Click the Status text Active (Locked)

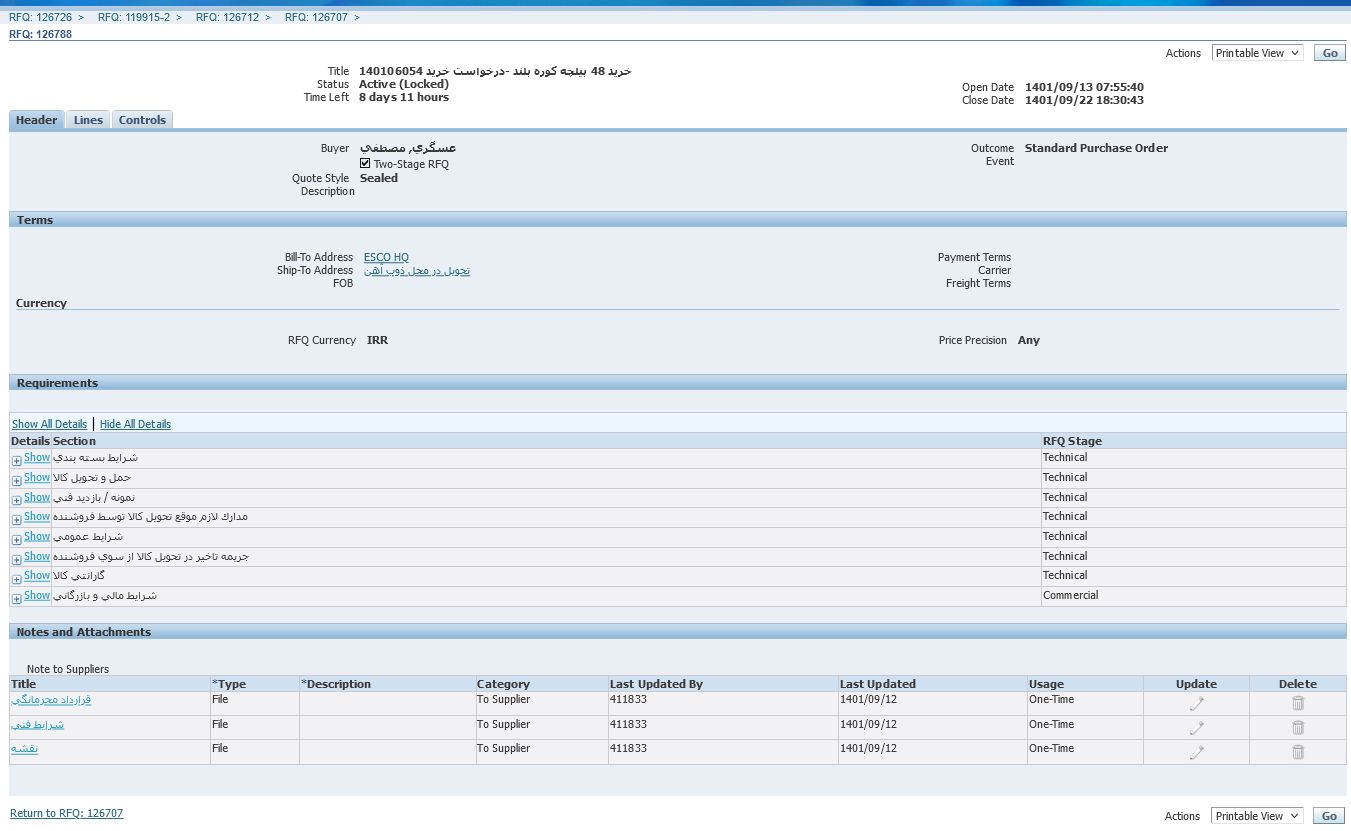(404, 84)
